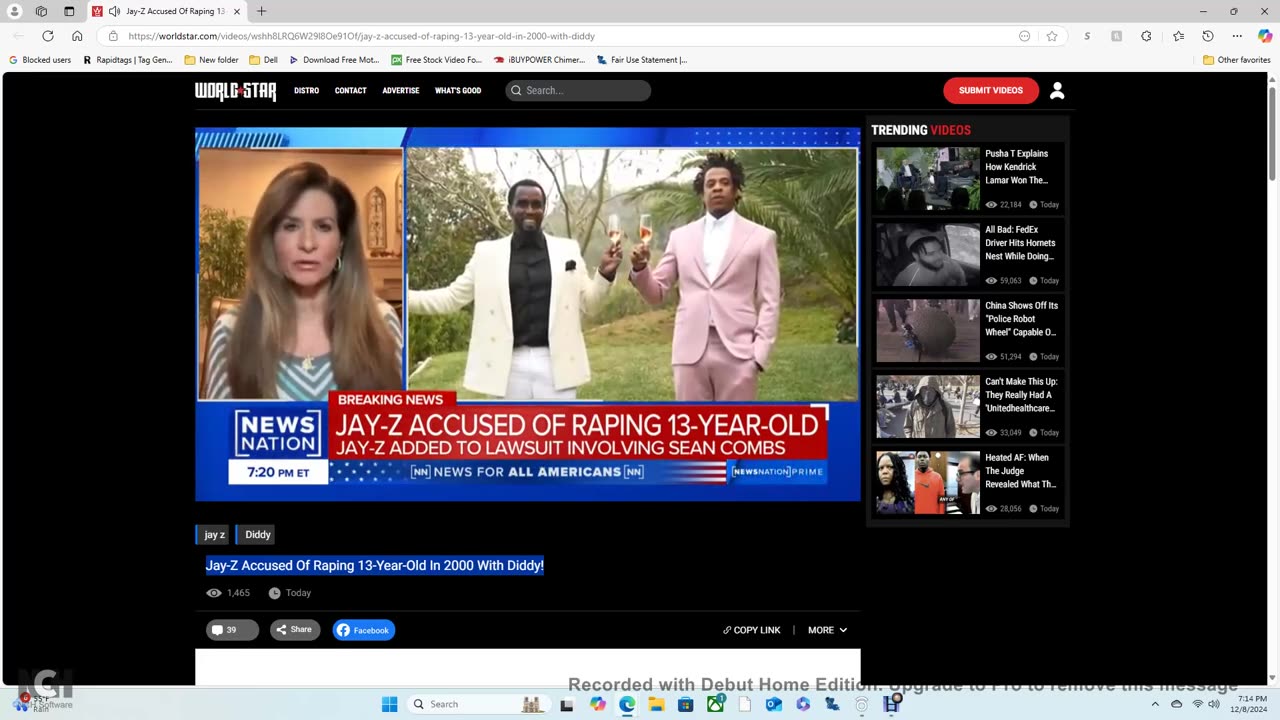
Task: Select the Jay-Z Accused browser tab
Action: pos(166,11)
